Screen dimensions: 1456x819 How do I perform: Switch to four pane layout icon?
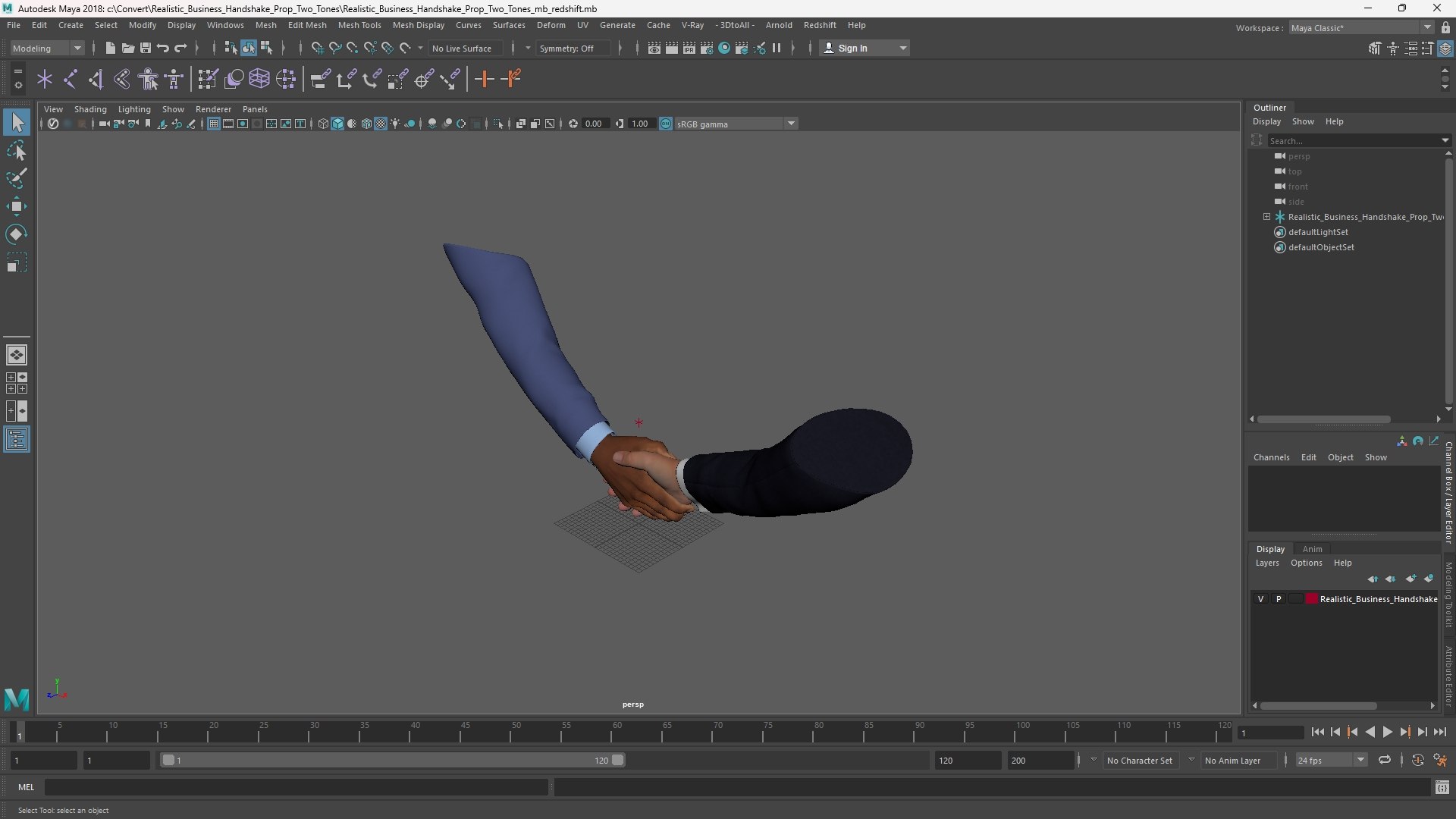[x=17, y=383]
